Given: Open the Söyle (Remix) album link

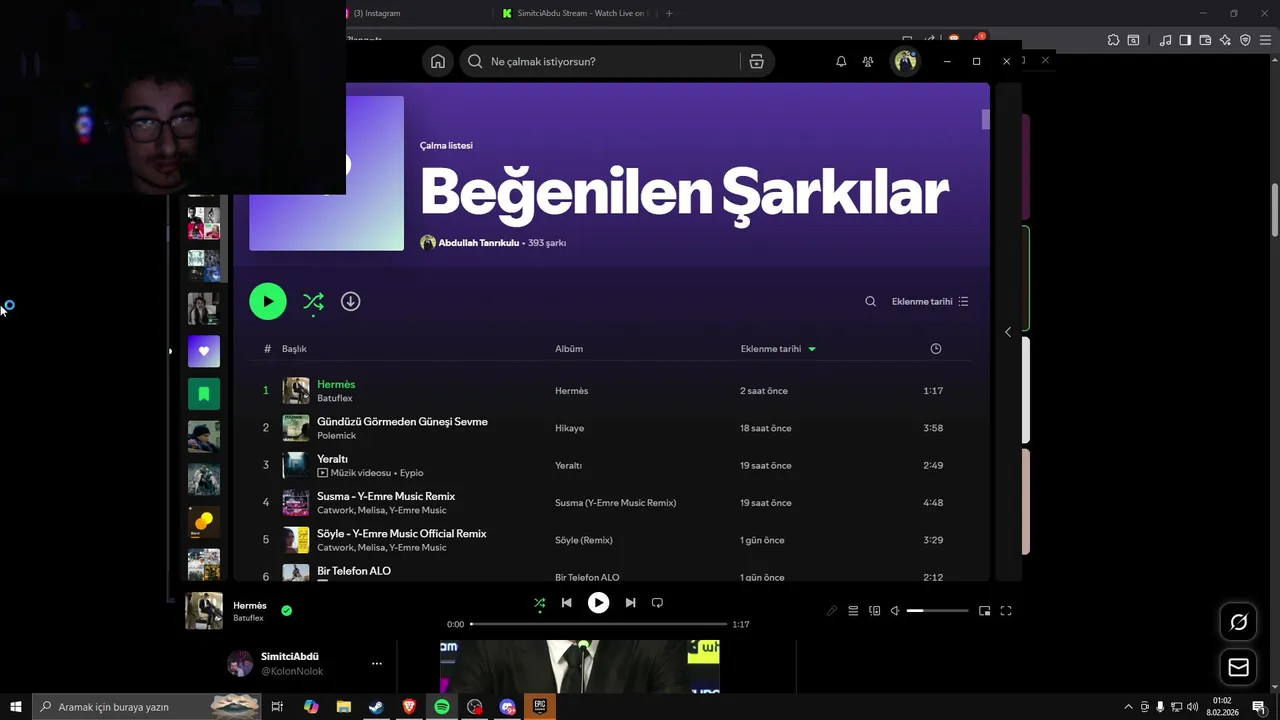Looking at the screenshot, I should 584,540.
